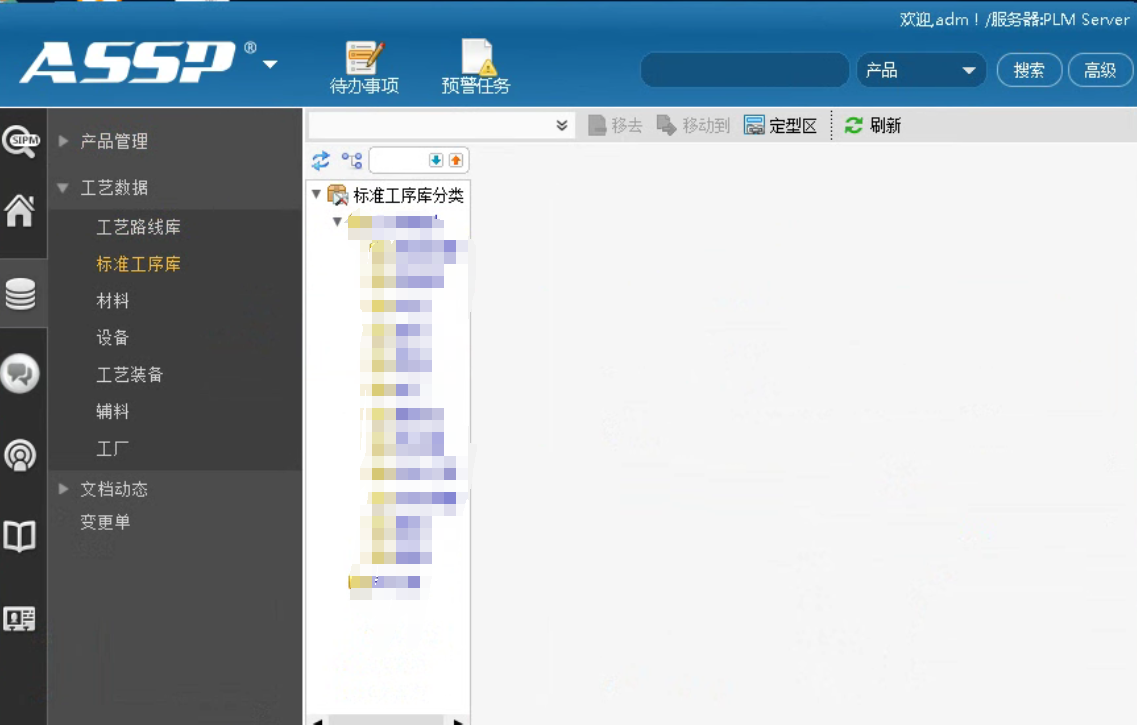Screen dimensions: 1137x725
Task: Click the blue down arrow in tree search
Action: 435,160
